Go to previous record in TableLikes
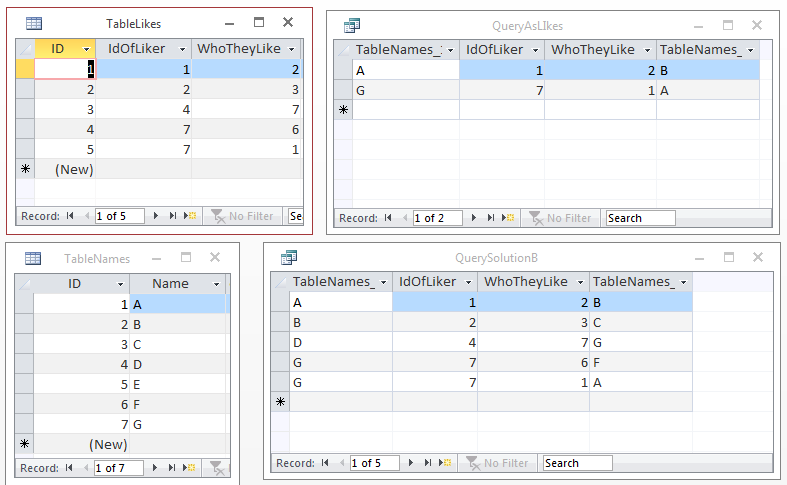 click(x=86, y=216)
